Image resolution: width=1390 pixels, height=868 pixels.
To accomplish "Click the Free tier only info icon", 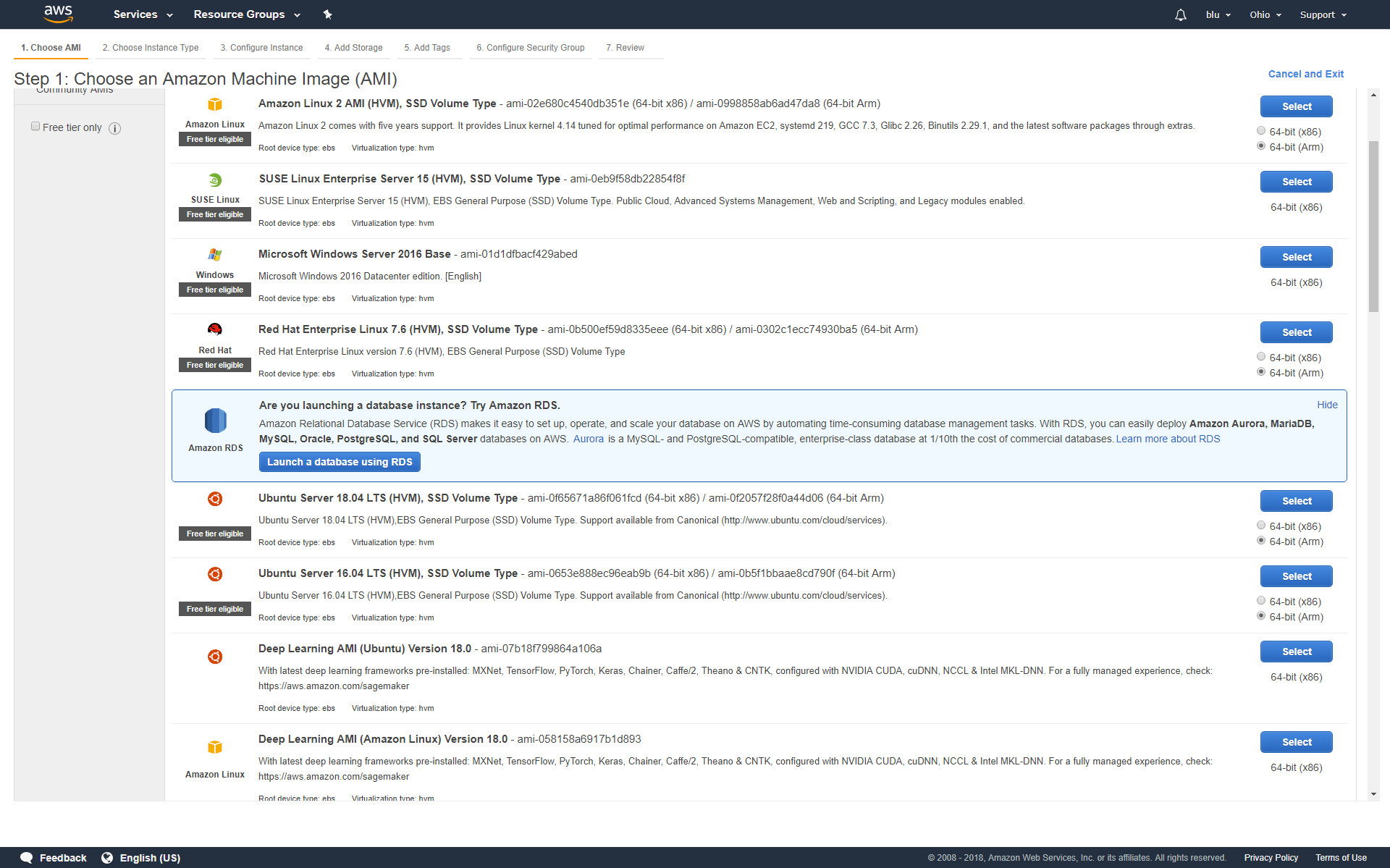I will (114, 128).
